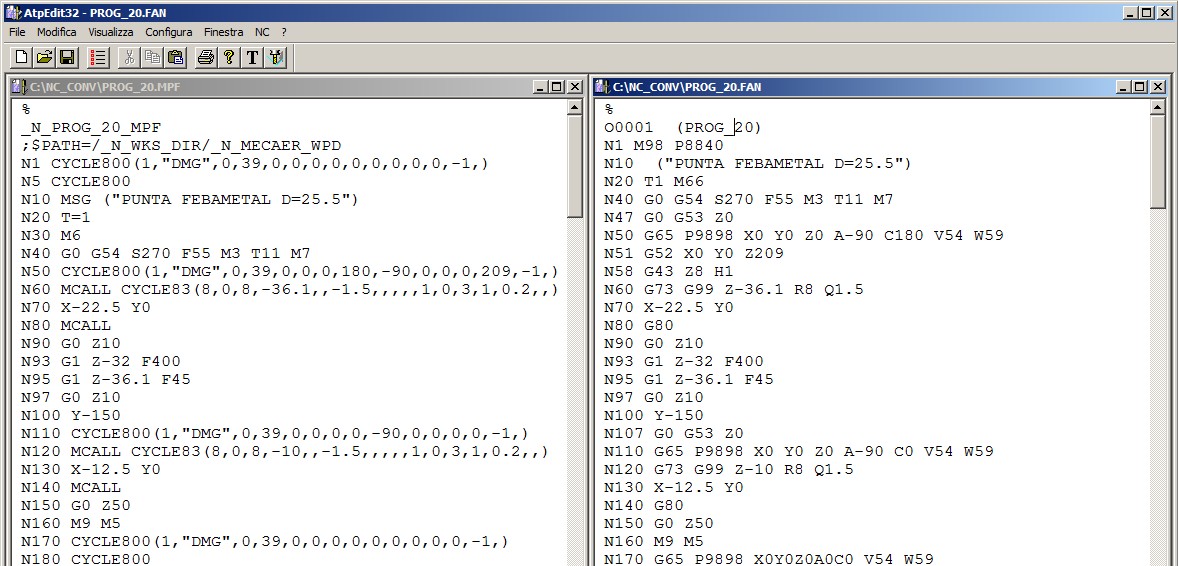
Task: Click the Open file folder icon
Action: [44, 57]
